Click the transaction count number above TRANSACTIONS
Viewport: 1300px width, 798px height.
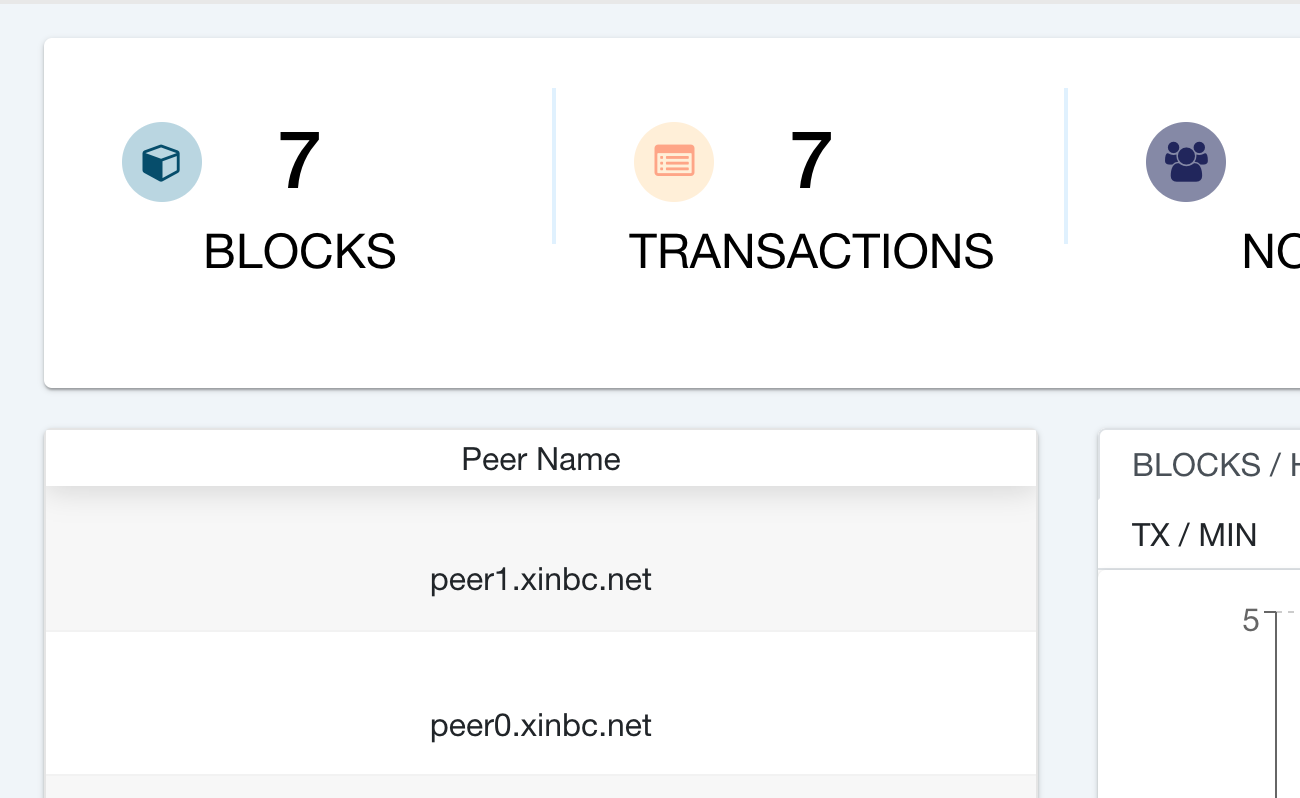point(811,162)
